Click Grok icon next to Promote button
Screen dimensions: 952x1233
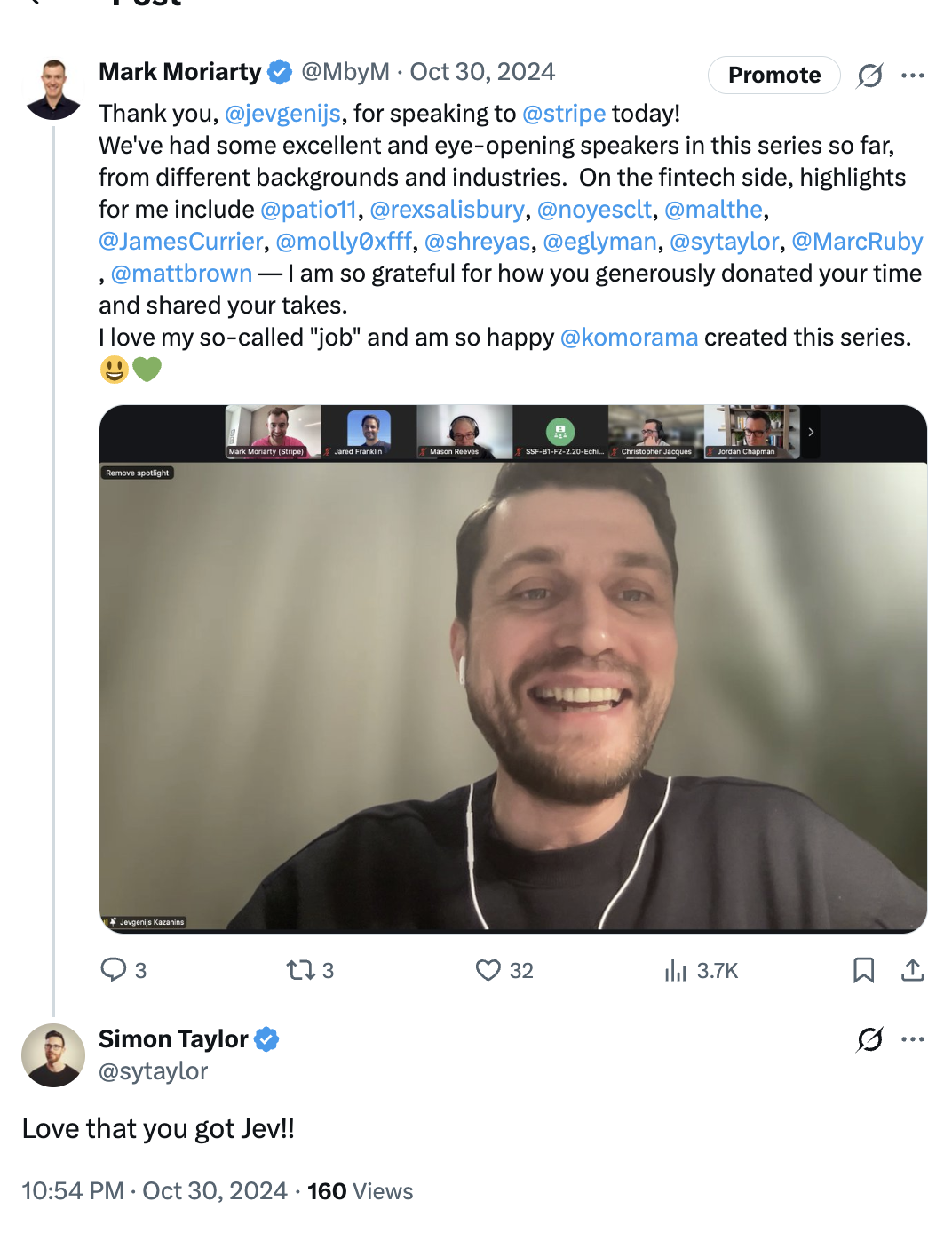869,76
